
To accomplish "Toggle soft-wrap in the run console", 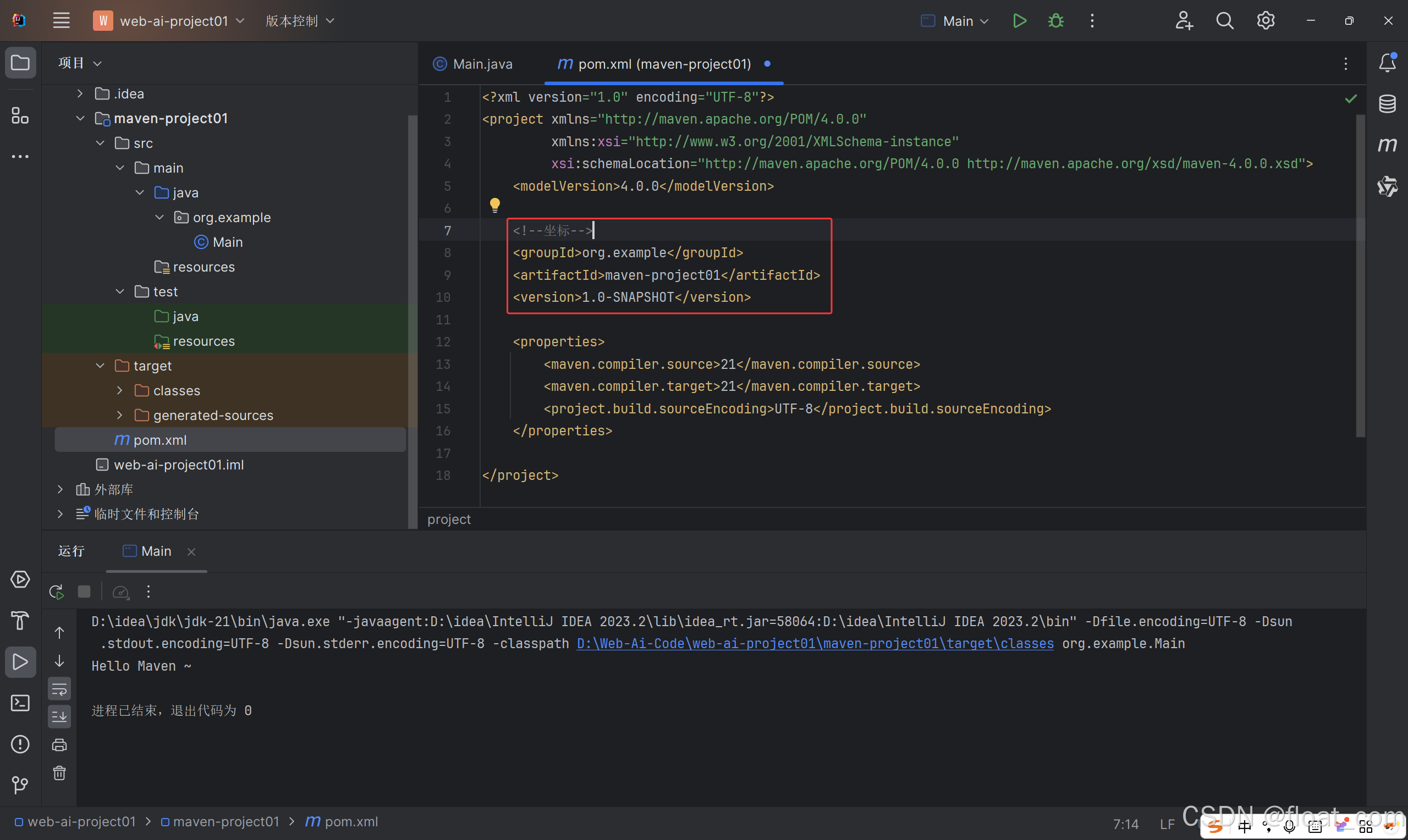I will tap(59, 689).
